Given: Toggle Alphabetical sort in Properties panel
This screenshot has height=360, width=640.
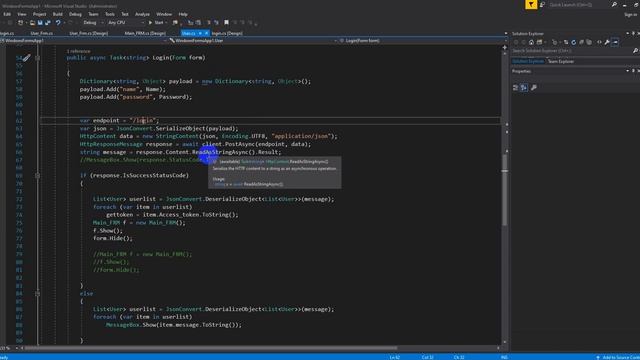Looking at the screenshot, I should (x=524, y=87).
